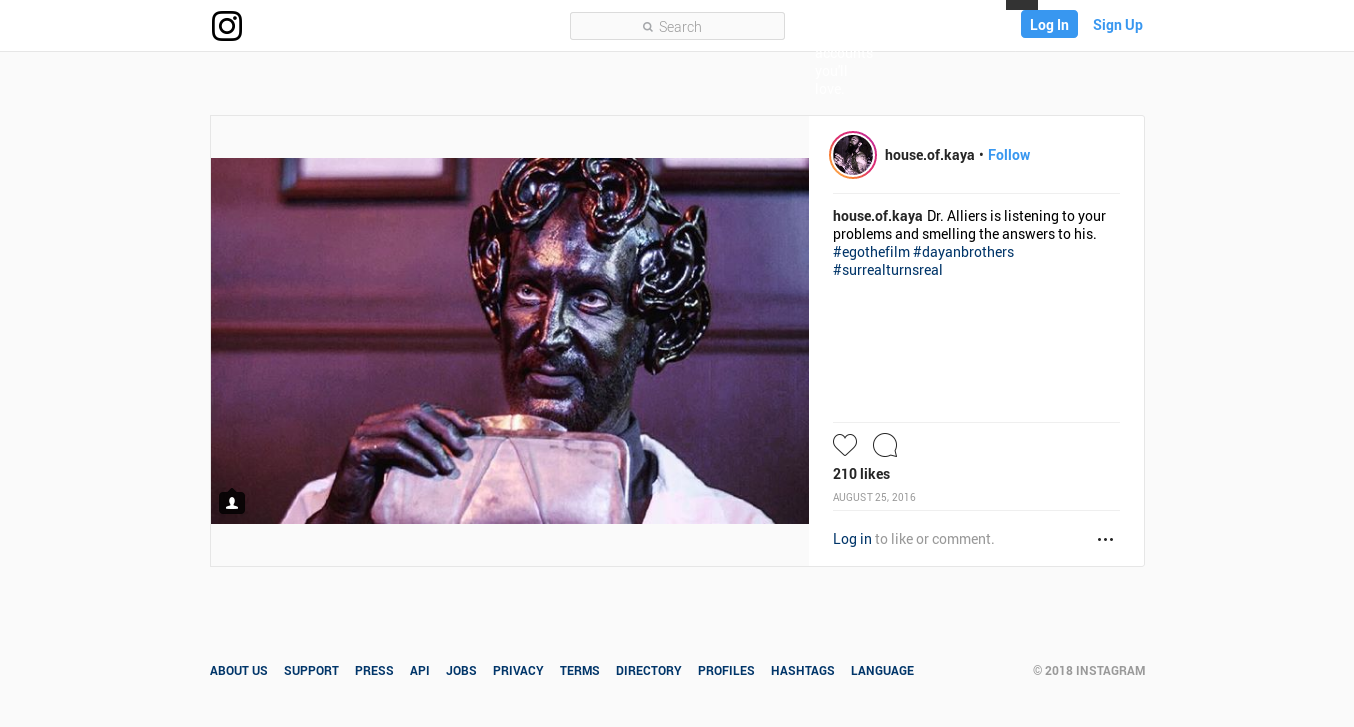Click the Sign Up link
1354x727 pixels.
[1117, 25]
